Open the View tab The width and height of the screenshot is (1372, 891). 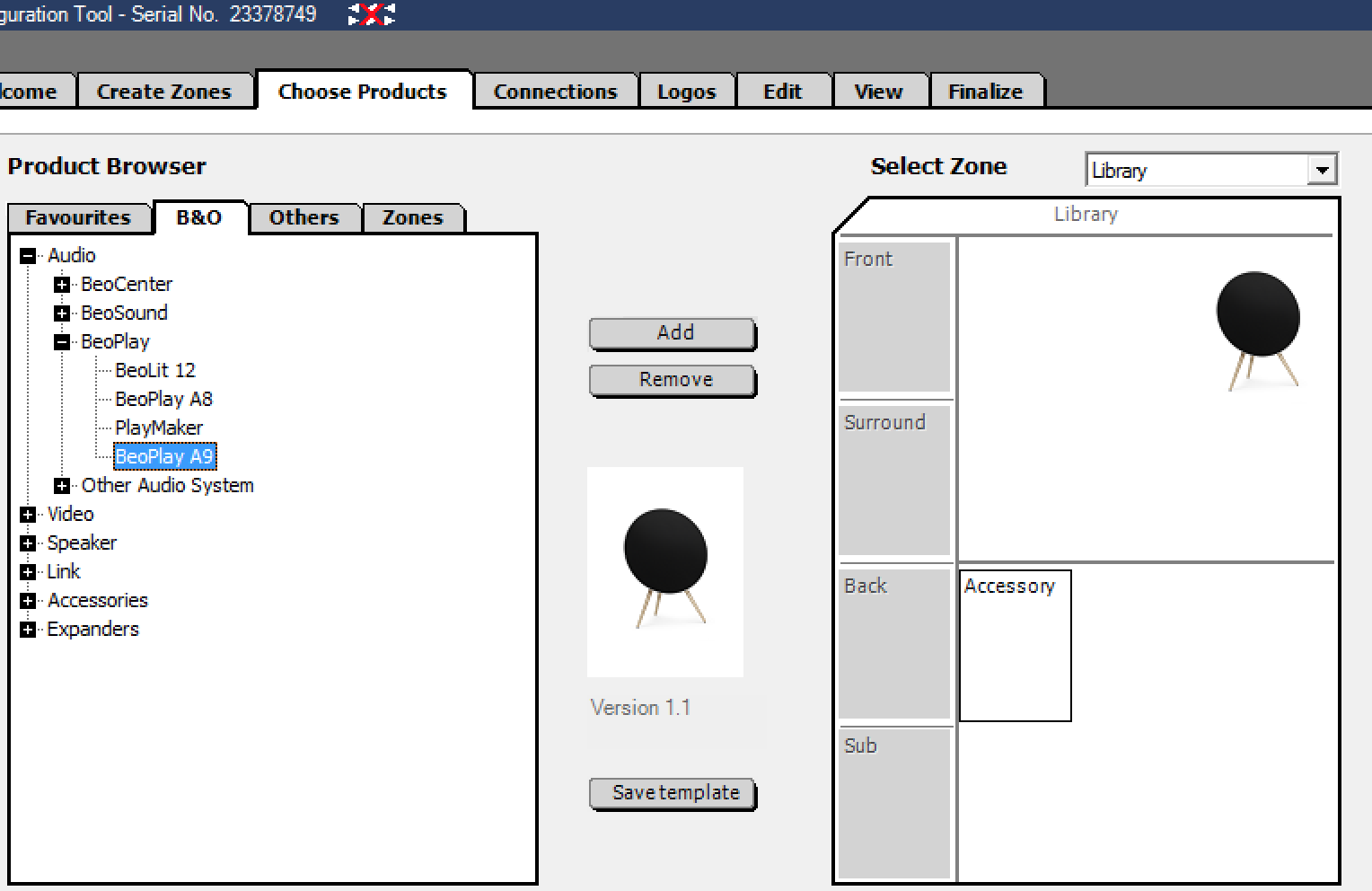(879, 92)
